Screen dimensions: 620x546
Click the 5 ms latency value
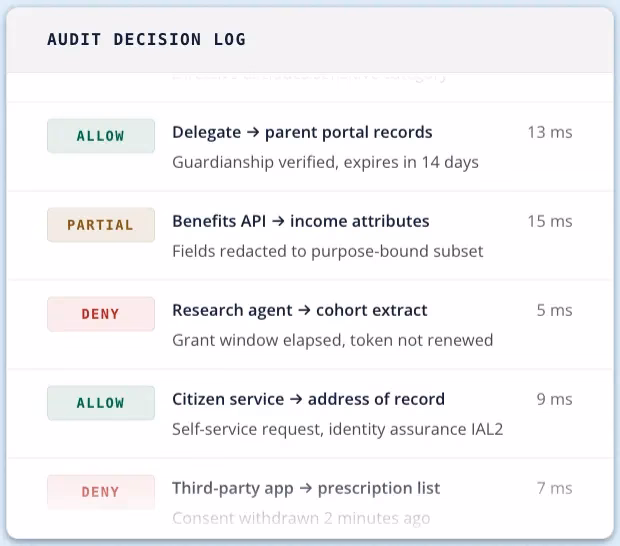[554, 310]
